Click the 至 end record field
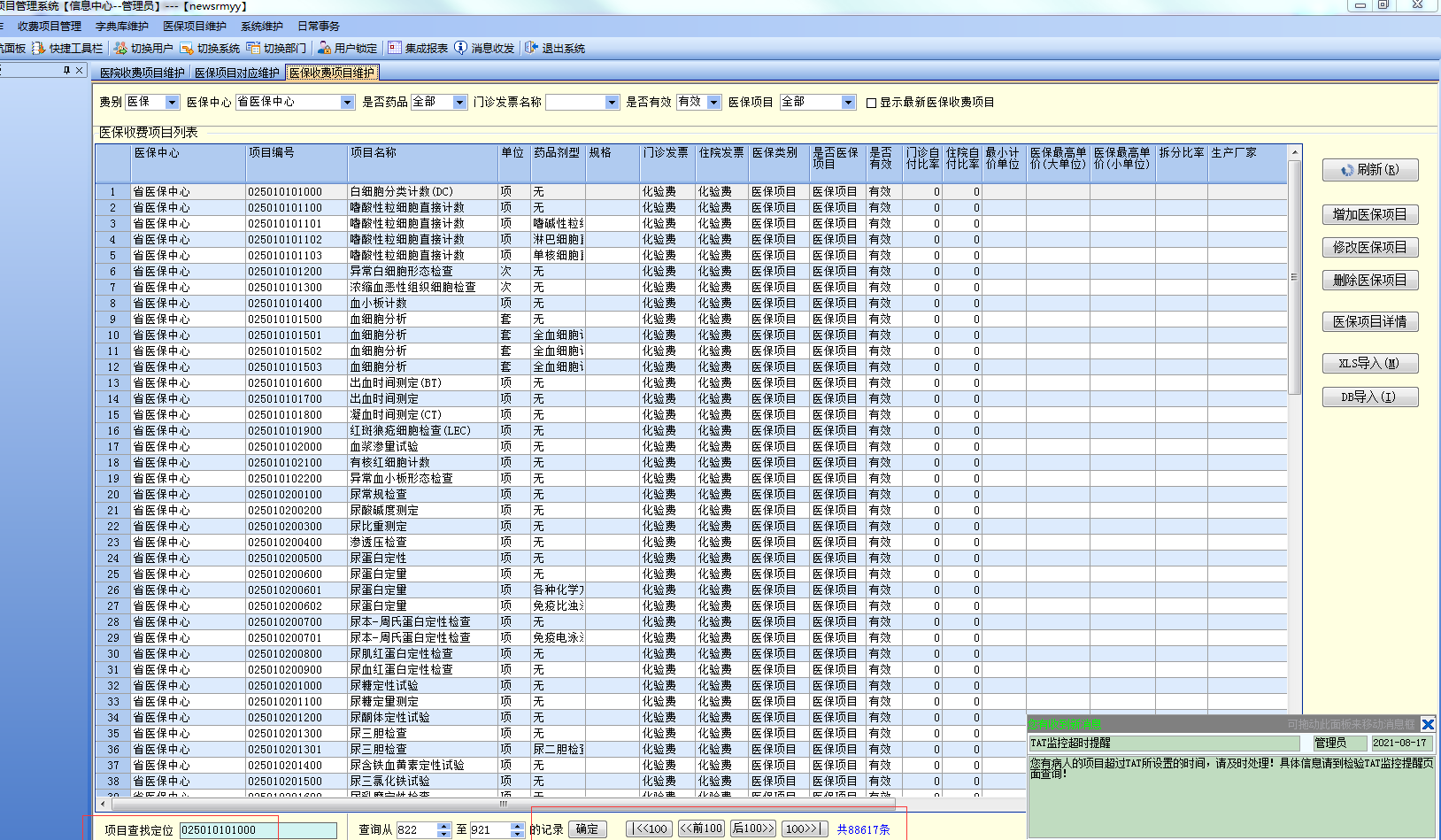This screenshot has height=840, width=1441. tap(490, 830)
